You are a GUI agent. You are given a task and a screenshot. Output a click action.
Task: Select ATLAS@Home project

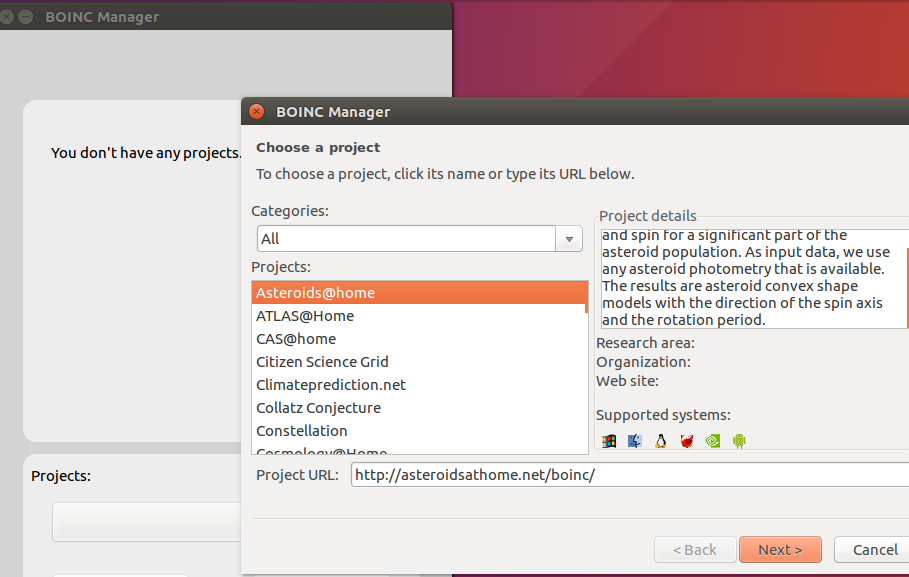419,316
